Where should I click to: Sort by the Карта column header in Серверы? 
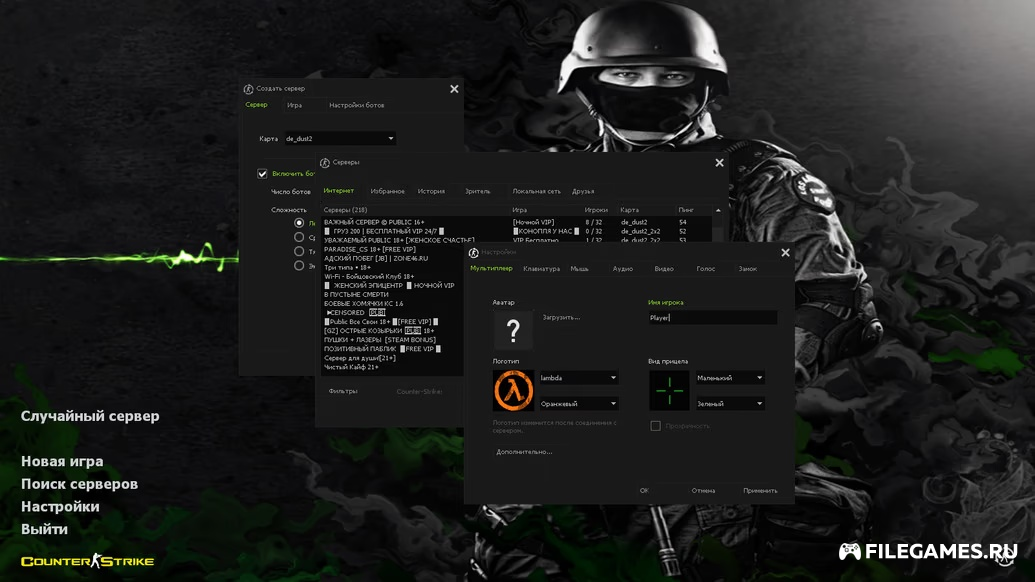[x=629, y=210]
